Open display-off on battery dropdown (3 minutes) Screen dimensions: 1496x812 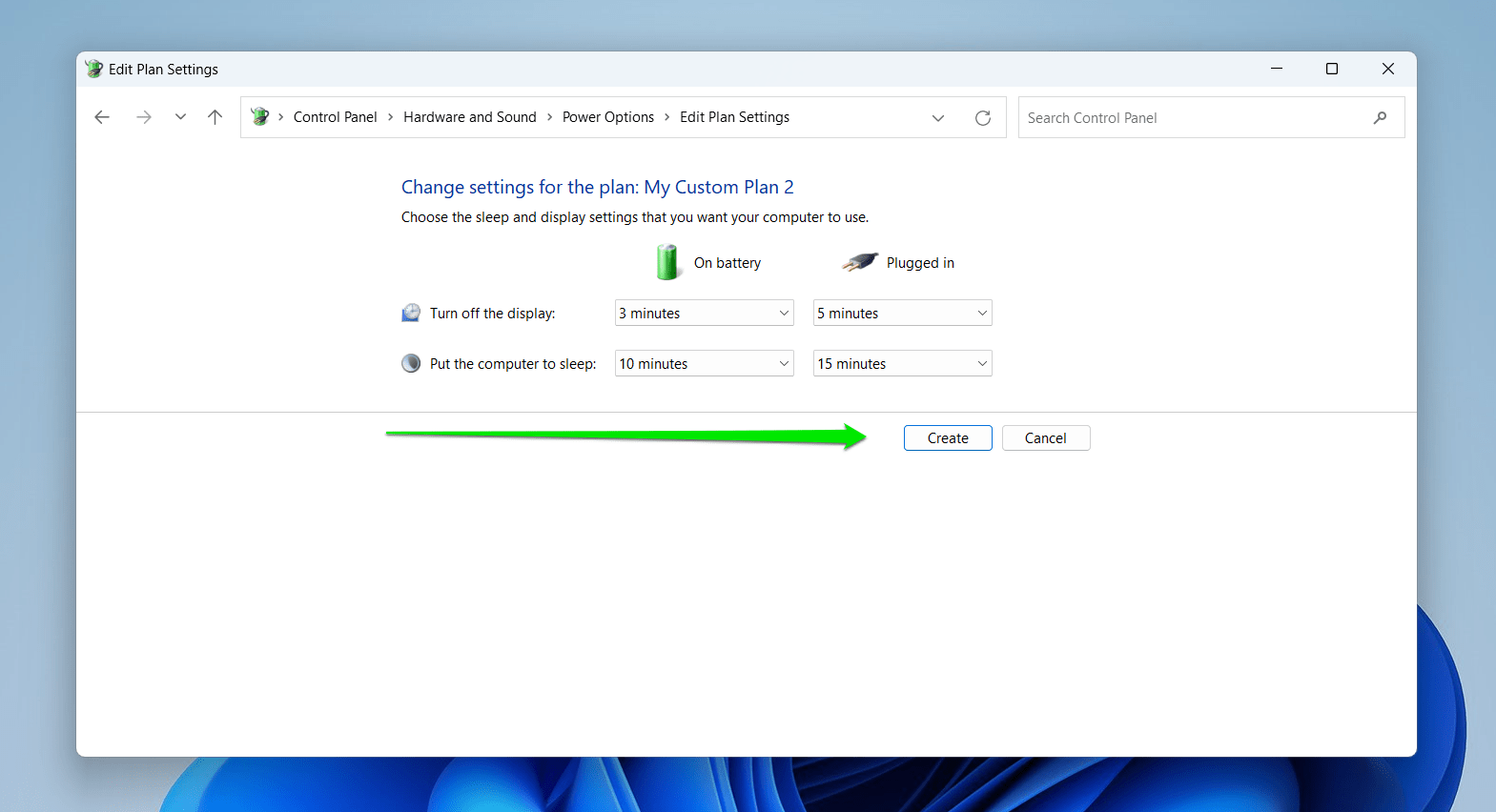[705, 313]
